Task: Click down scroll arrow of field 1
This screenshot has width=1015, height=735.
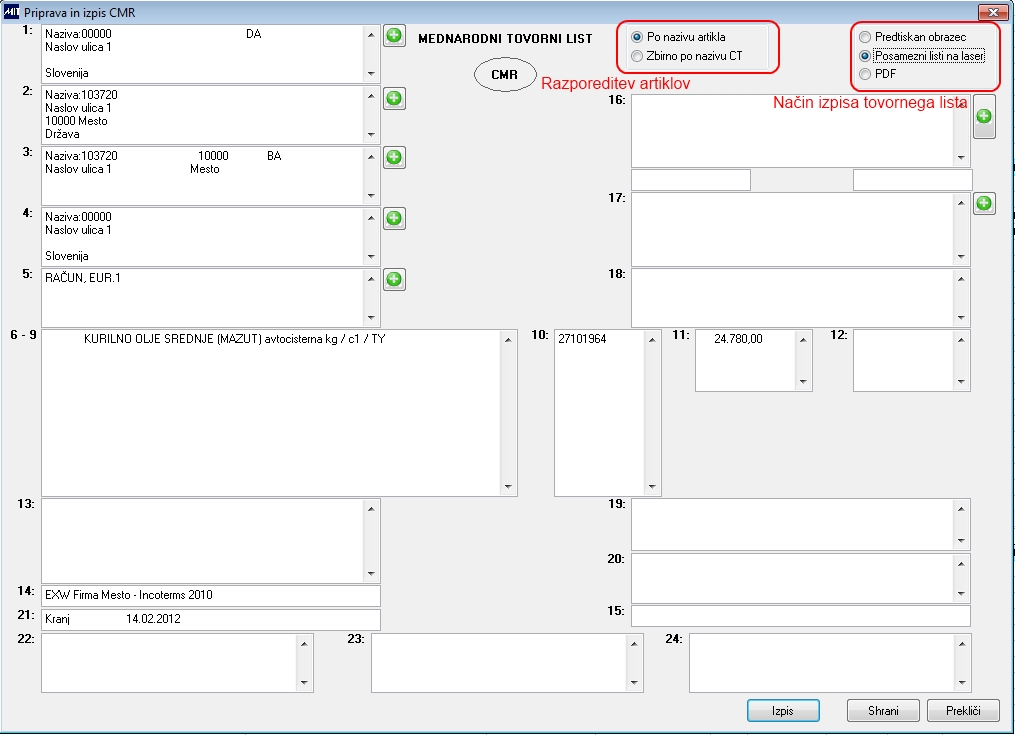Action: click(x=371, y=74)
